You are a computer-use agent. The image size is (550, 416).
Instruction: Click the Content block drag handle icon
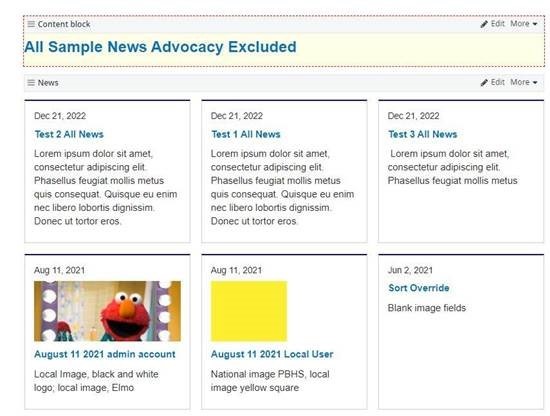[31, 24]
